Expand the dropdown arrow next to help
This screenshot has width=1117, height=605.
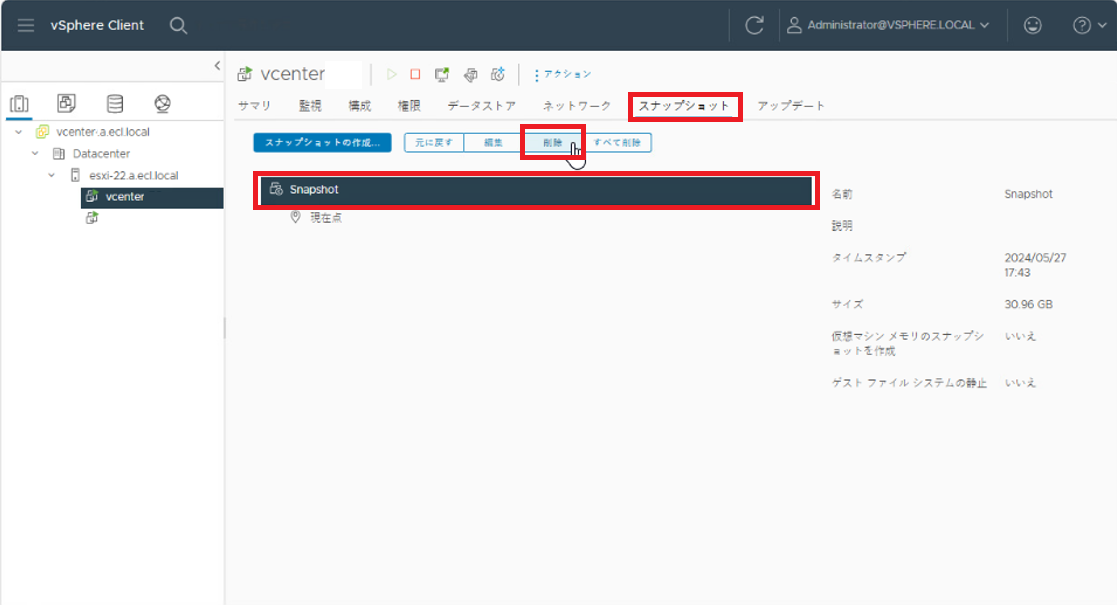pyautogui.click(x=1102, y=26)
